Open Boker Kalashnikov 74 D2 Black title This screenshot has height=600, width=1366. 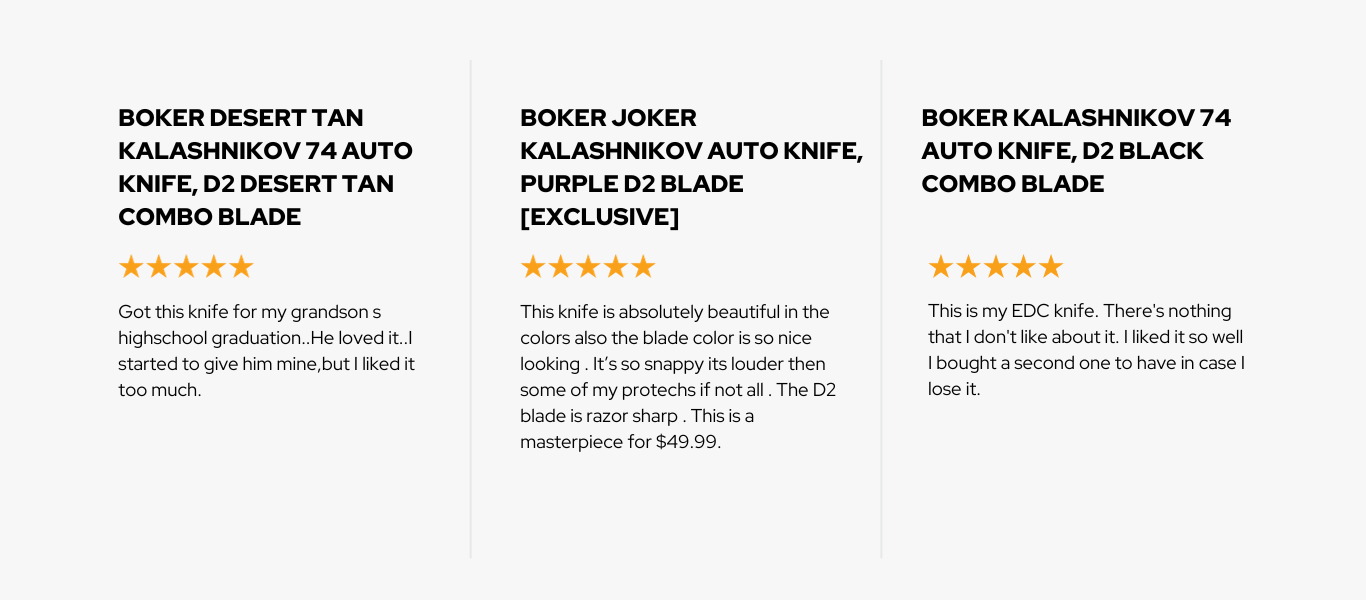tap(1076, 151)
